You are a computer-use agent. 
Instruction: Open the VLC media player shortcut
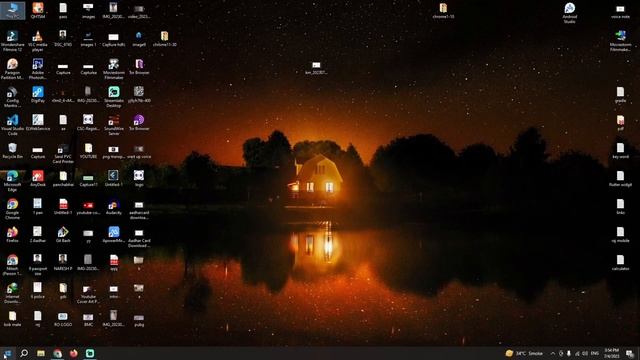click(38, 41)
